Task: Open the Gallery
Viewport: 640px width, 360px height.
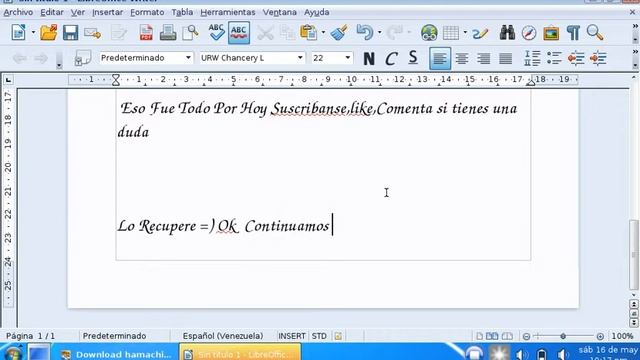Action: tap(551, 33)
